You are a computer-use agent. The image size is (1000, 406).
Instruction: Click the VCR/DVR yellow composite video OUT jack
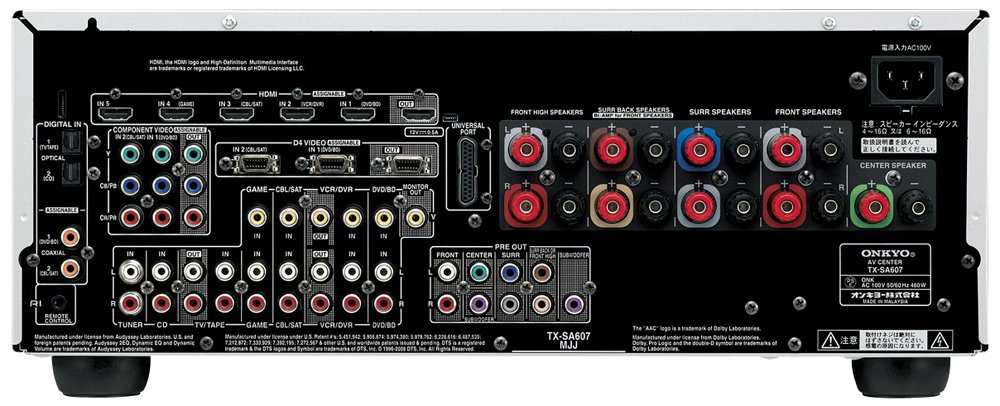(320, 217)
